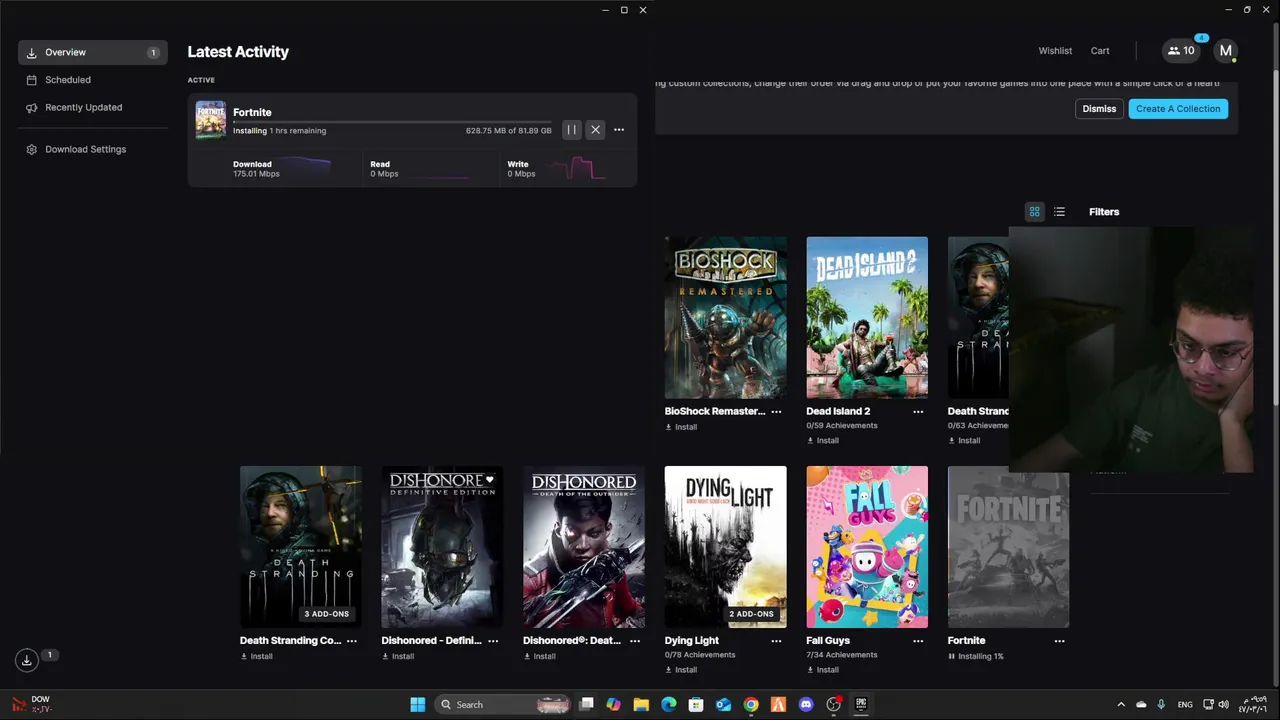Install Dishonored®: Death of the Outsider
1280x720 pixels.
[539, 657]
